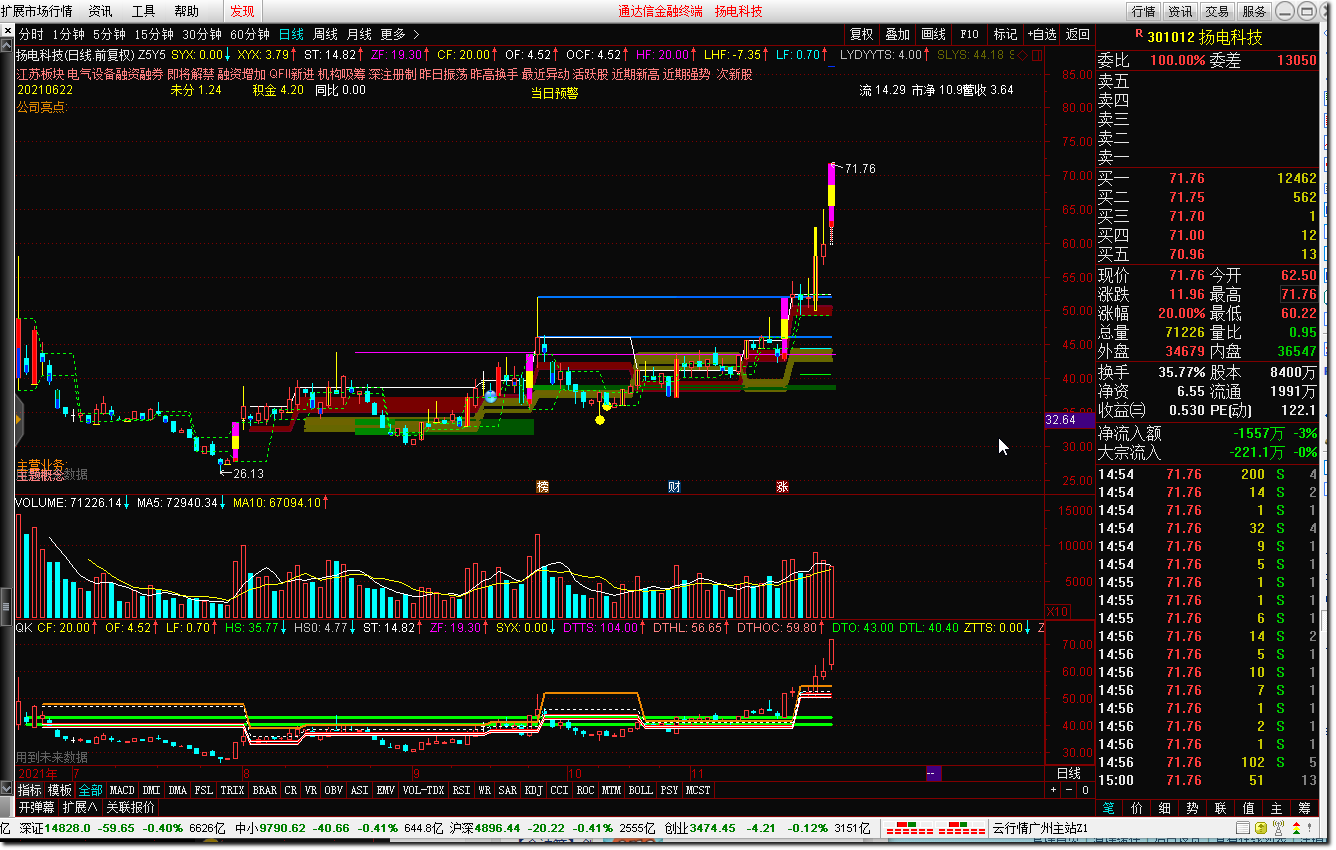Switch to 5分钟 period
Viewport: 1336px width, 850px height.
coord(109,34)
